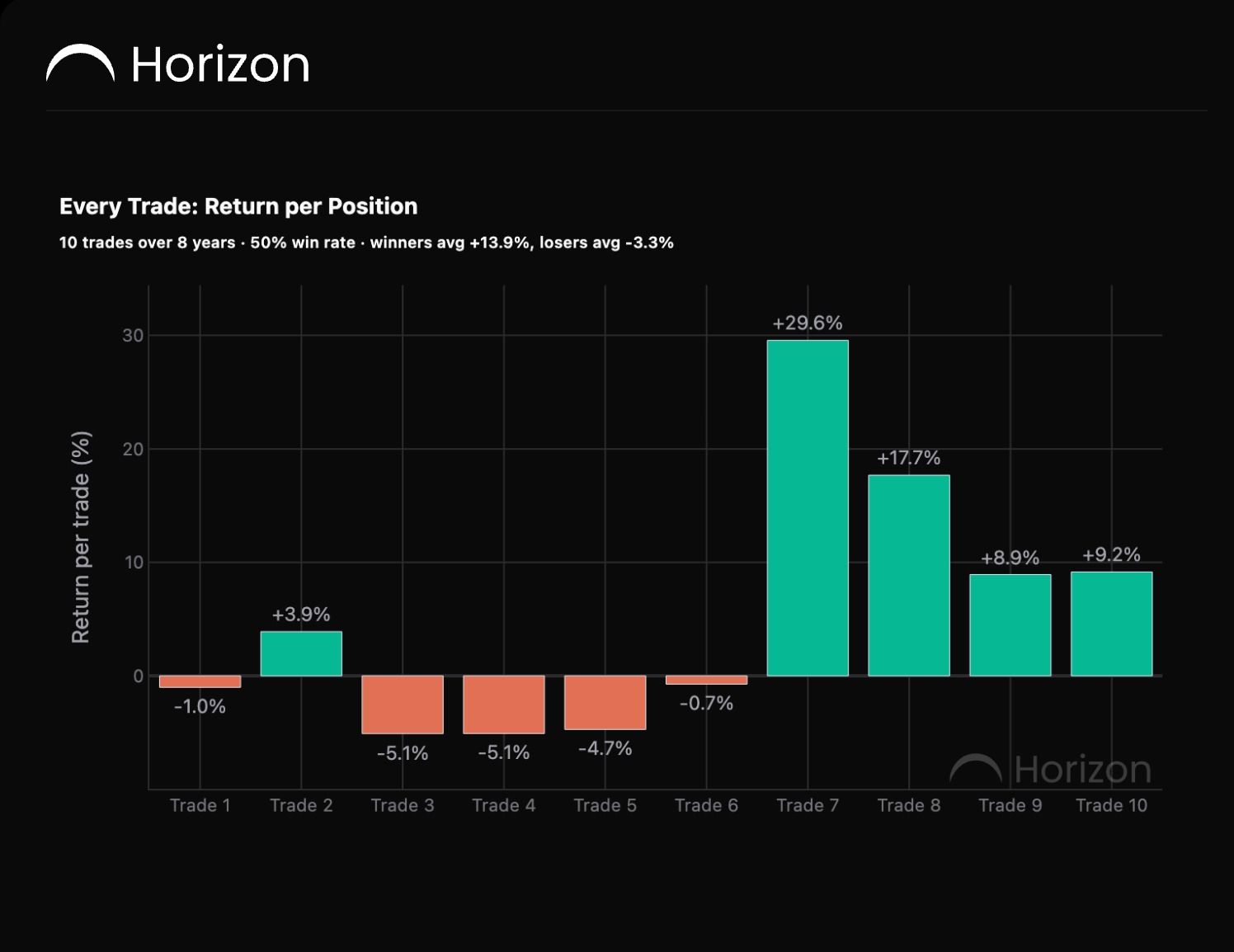Click the 'Trade 5' x-axis label
Screen dimensions: 1234x952
(605, 805)
